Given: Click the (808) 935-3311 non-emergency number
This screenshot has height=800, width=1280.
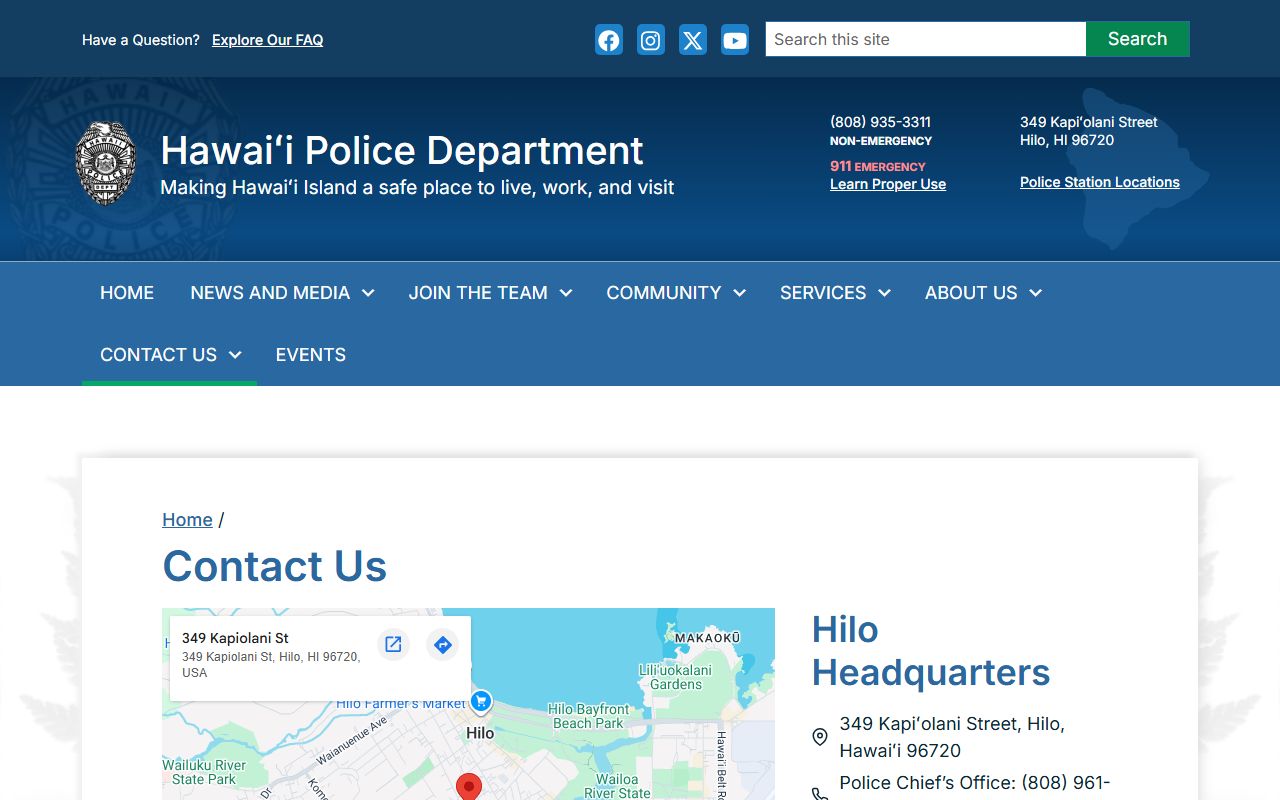Looking at the screenshot, I should 880,122.
